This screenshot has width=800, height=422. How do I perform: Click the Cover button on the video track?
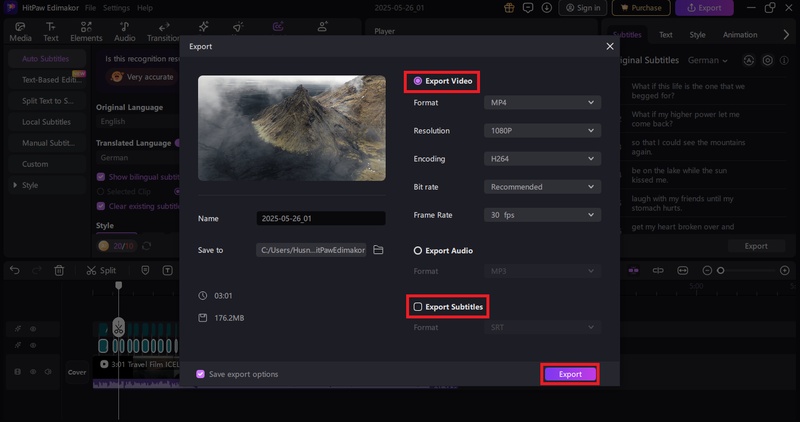pos(77,372)
